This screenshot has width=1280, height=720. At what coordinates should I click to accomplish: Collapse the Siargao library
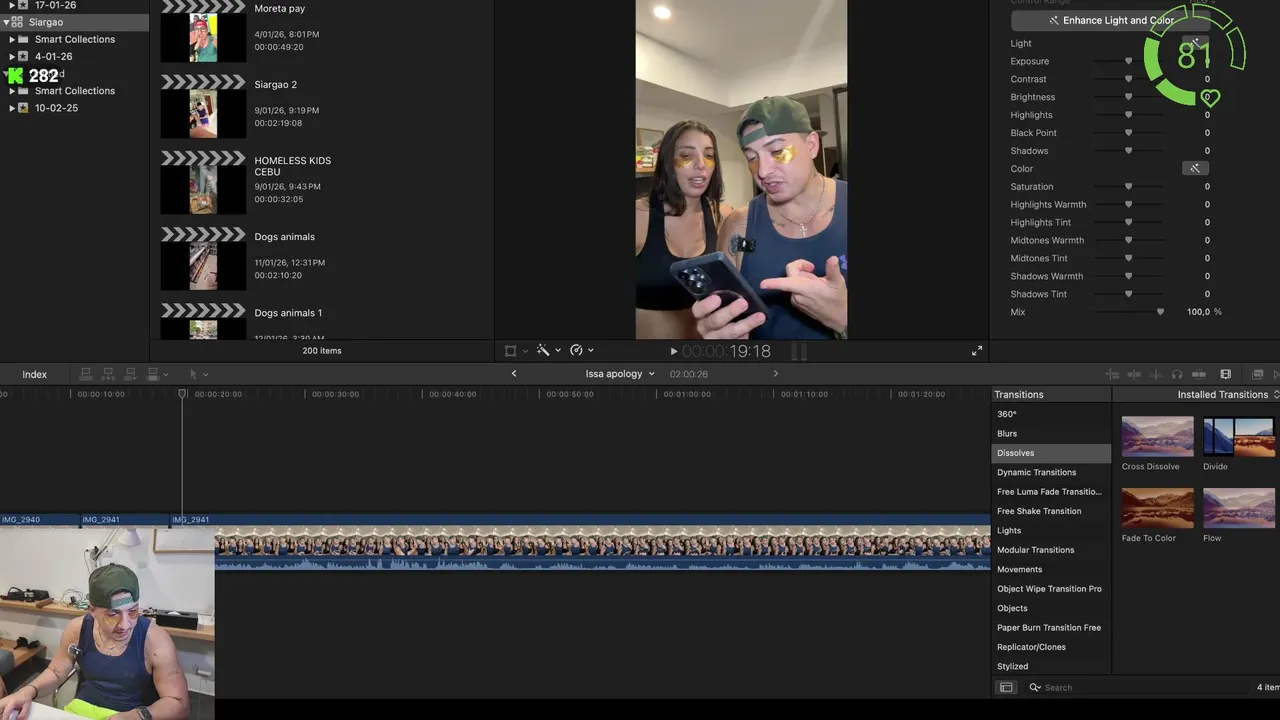[x=6, y=22]
